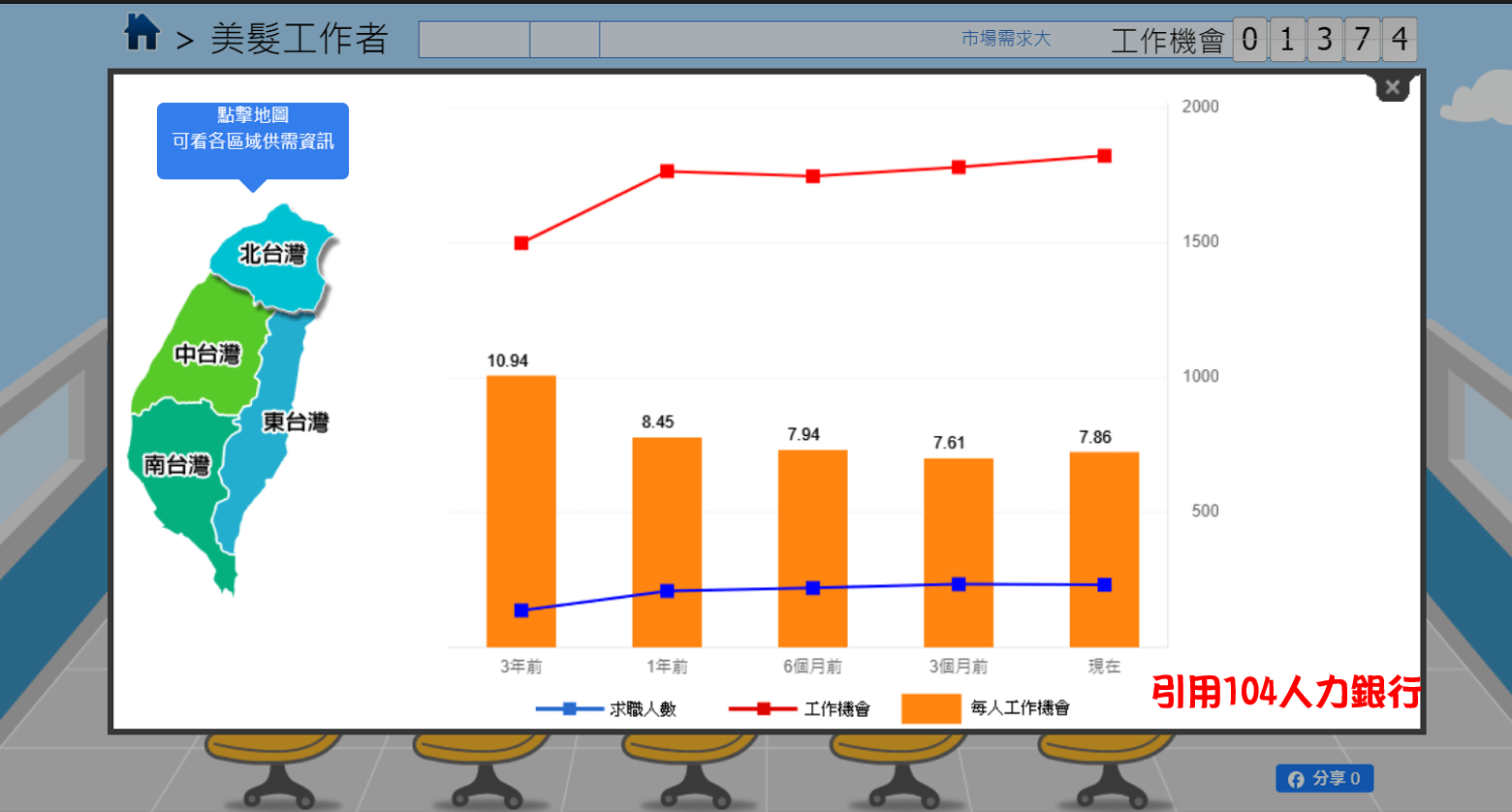Click the 美髮工作者 breadcrumb title
The image size is (1512, 812).
click(x=299, y=39)
